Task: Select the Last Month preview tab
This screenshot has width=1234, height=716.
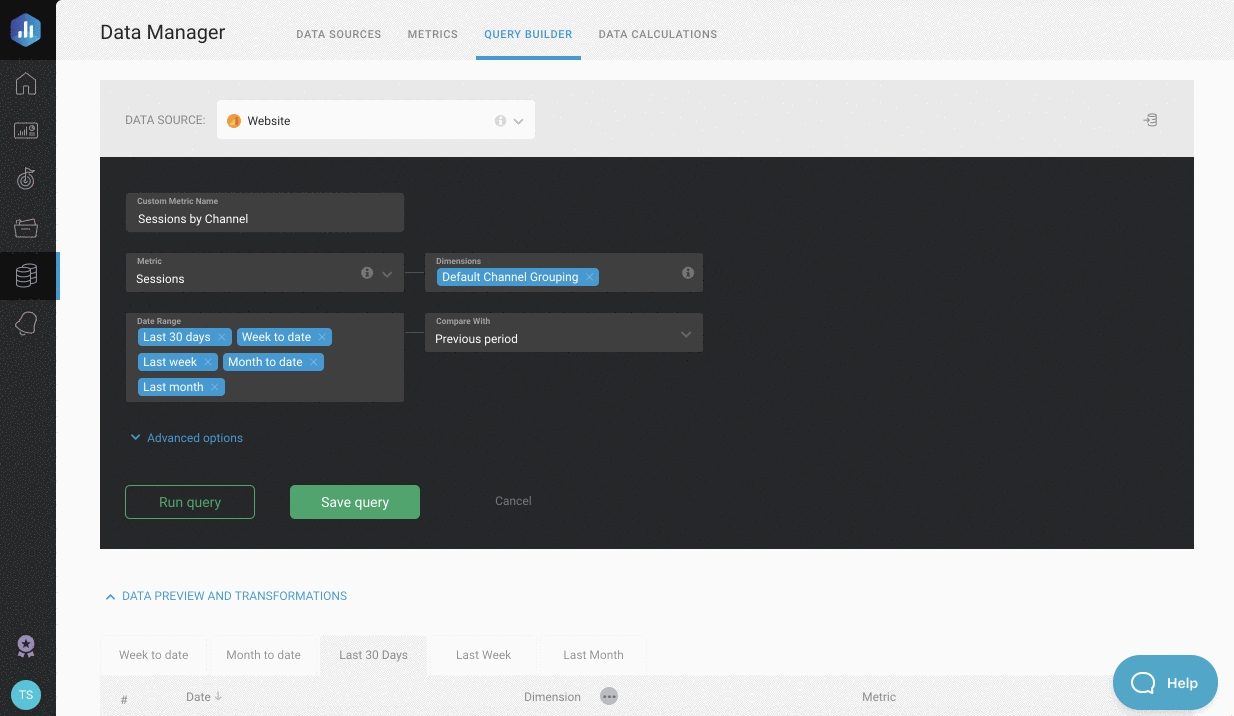Action: [x=593, y=655]
